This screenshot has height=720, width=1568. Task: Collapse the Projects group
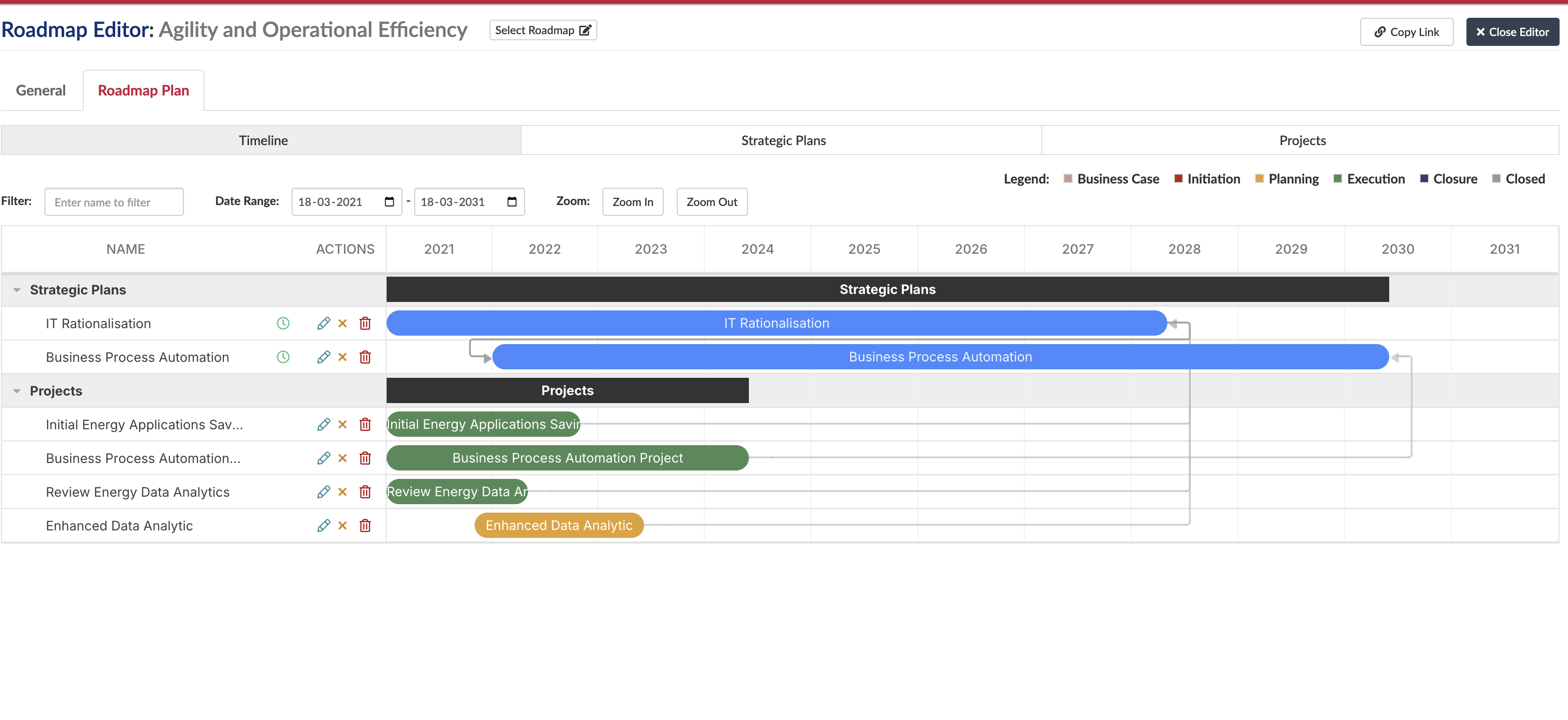coord(17,390)
